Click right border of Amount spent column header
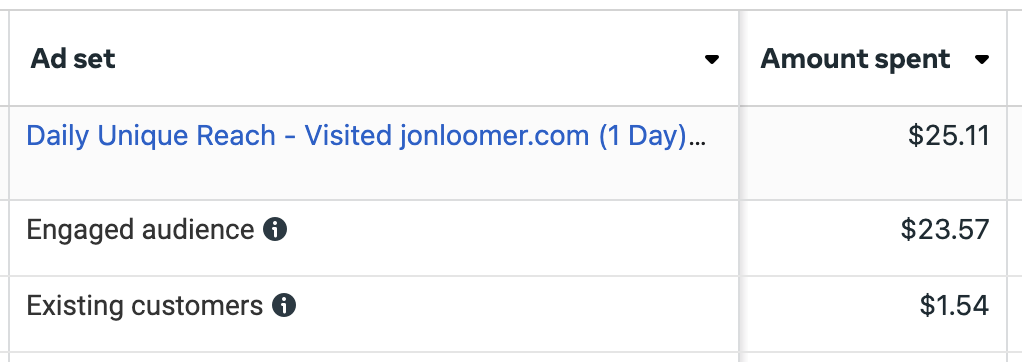The height and width of the screenshot is (362, 1022). pos(1008,58)
